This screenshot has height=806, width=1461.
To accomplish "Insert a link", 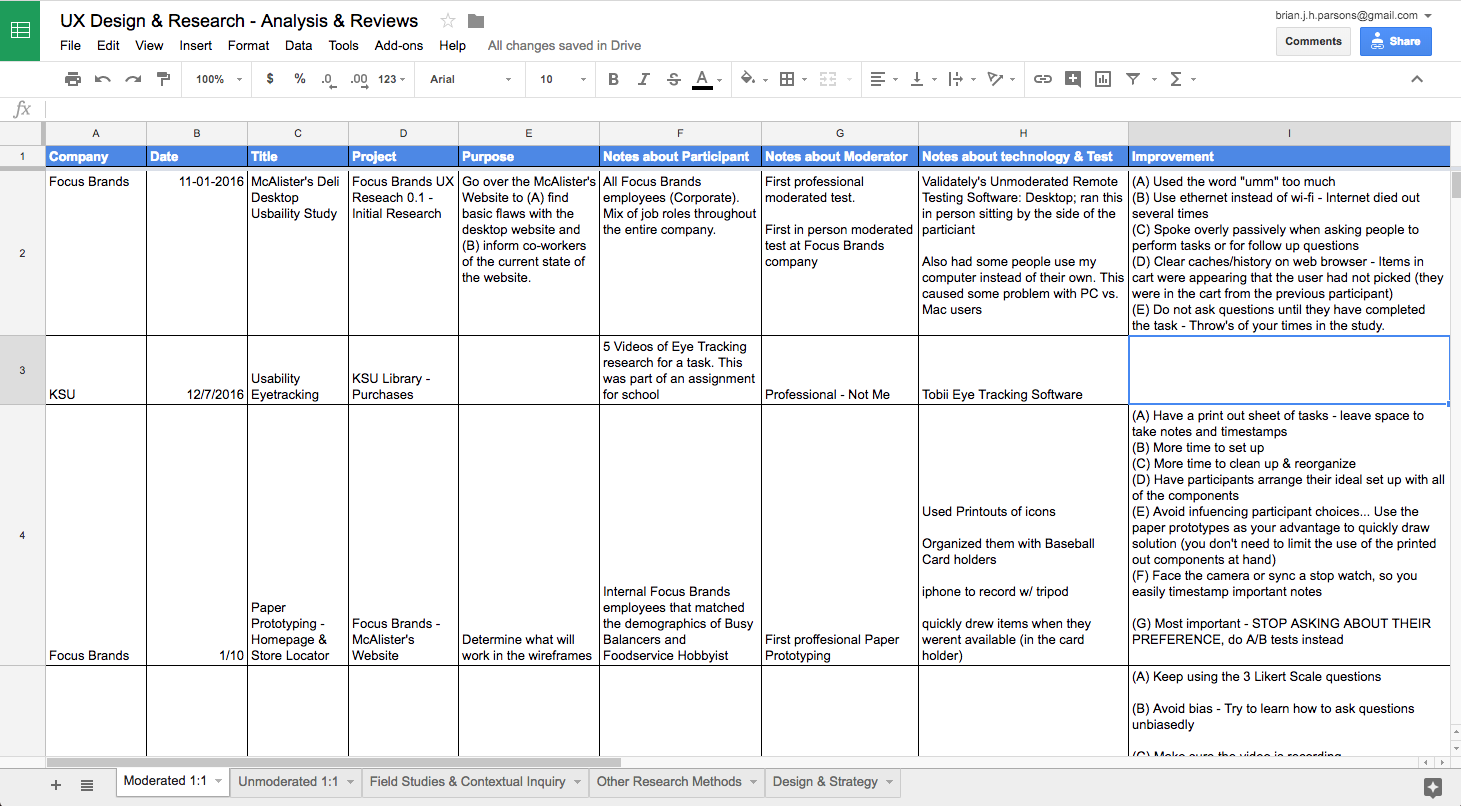I will point(1043,79).
